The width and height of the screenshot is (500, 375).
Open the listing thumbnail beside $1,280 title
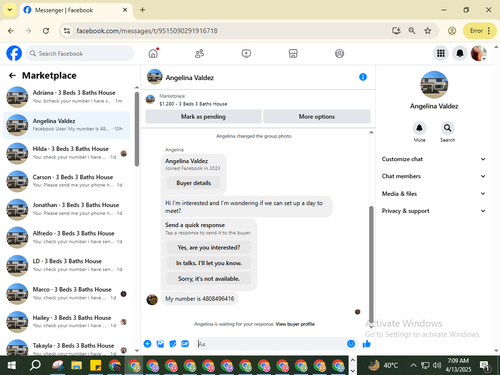click(151, 99)
